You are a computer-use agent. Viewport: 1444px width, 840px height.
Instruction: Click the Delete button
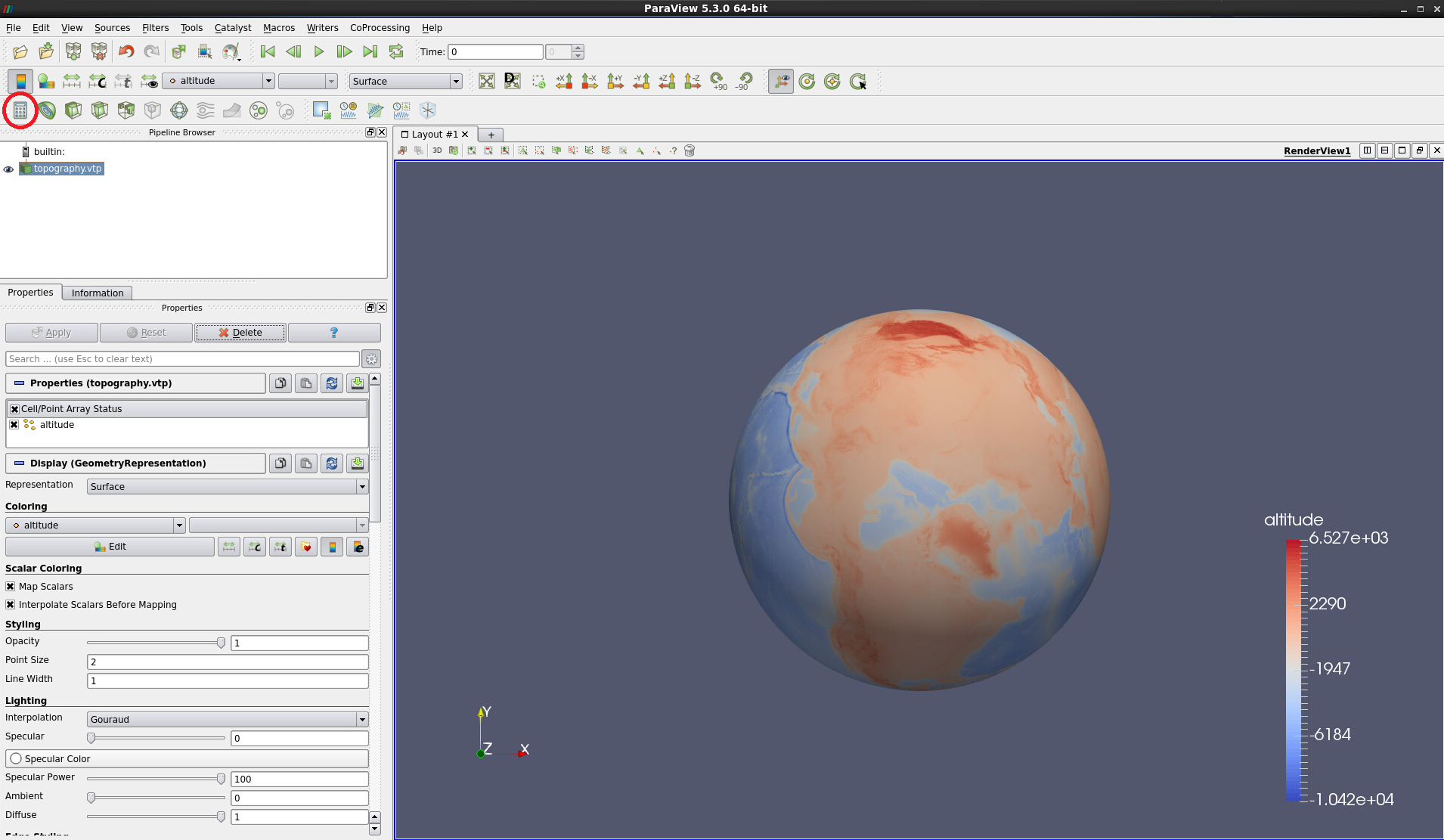pyautogui.click(x=240, y=333)
